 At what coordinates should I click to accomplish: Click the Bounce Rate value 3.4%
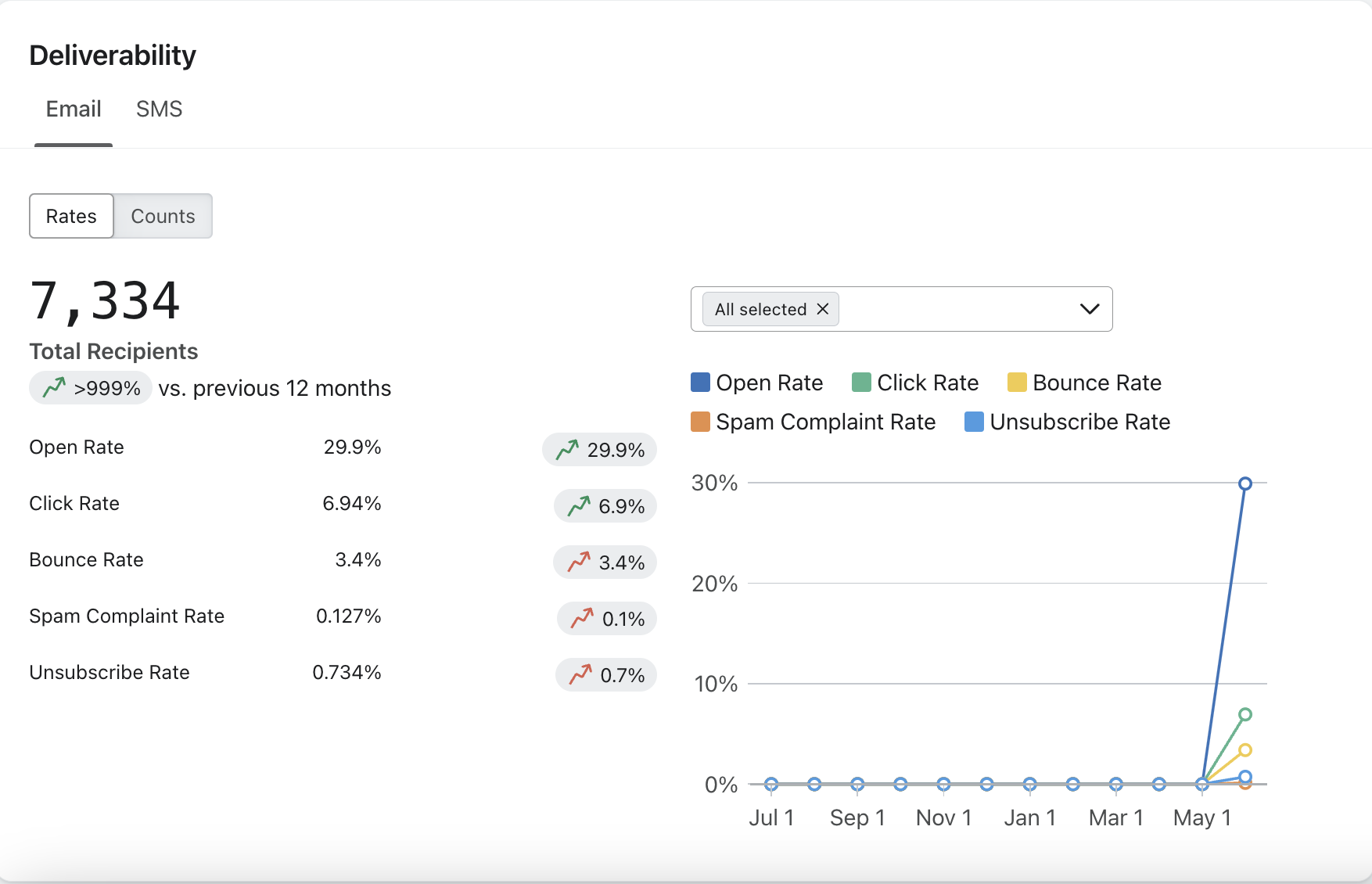pos(358,560)
